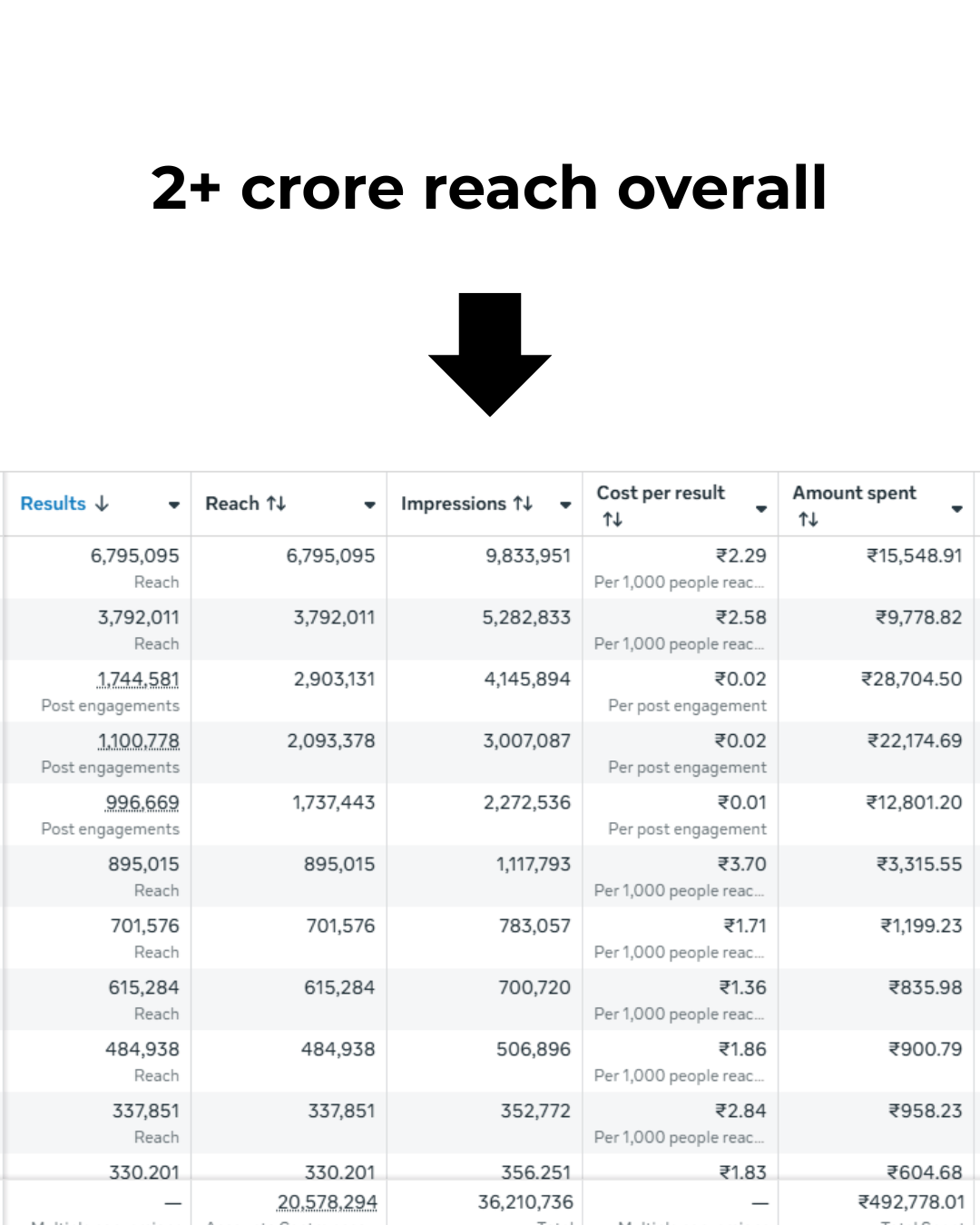Click the total reach 20,578,294 link
The image size is (980, 1225).
click(x=327, y=1202)
